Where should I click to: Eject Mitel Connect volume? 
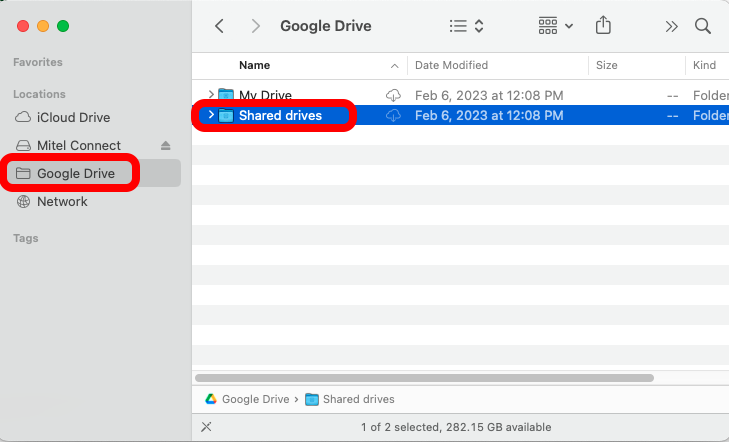pos(166,145)
